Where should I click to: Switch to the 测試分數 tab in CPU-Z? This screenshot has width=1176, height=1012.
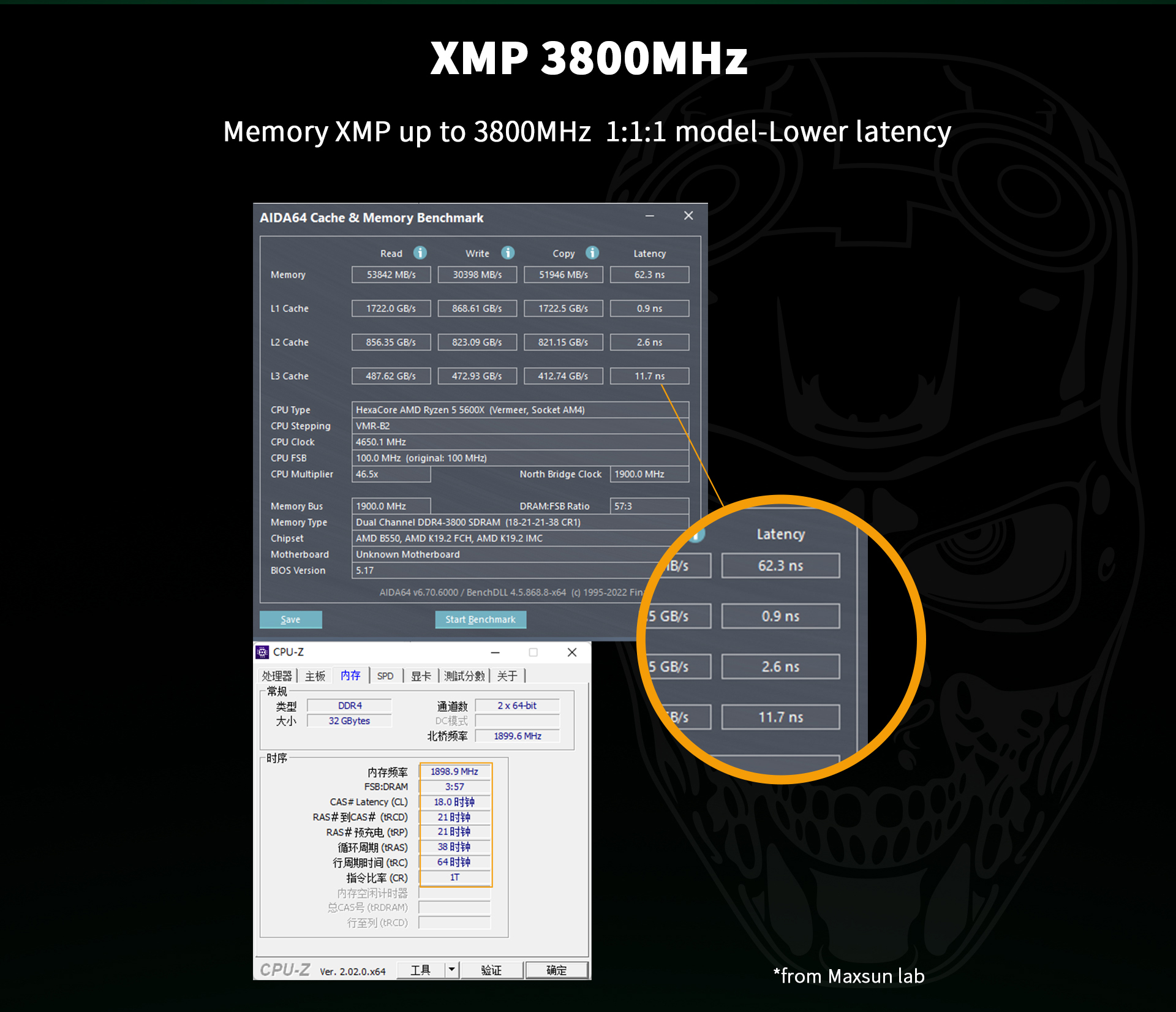point(464,676)
